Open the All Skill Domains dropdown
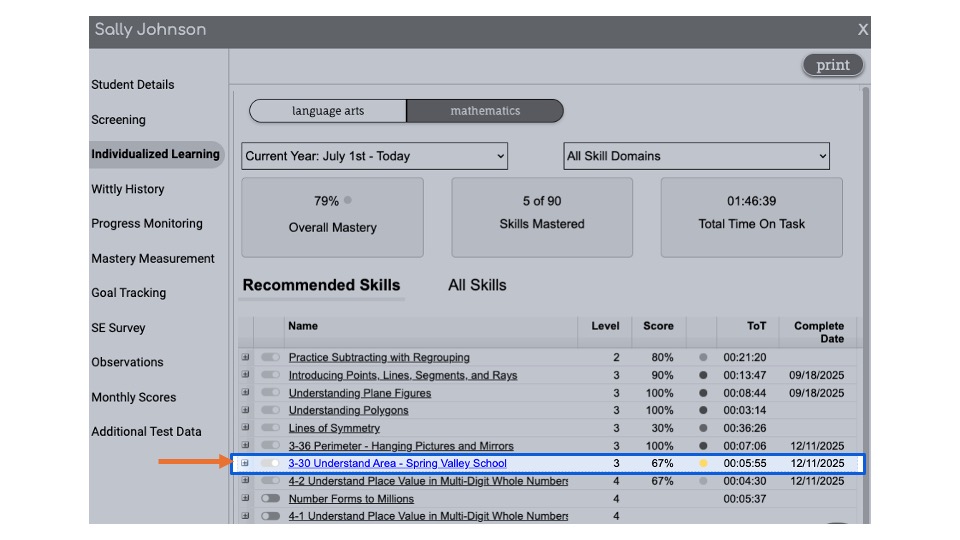 point(696,156)
